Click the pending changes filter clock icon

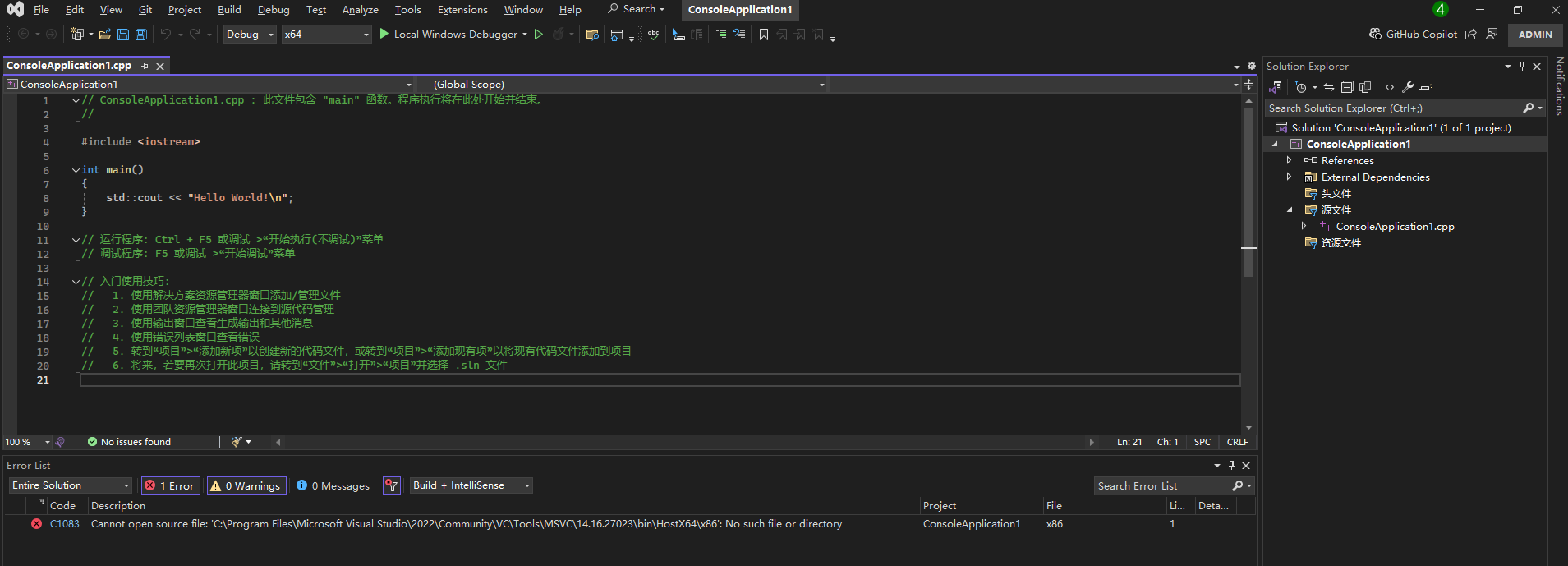[x=1300, y=87]
